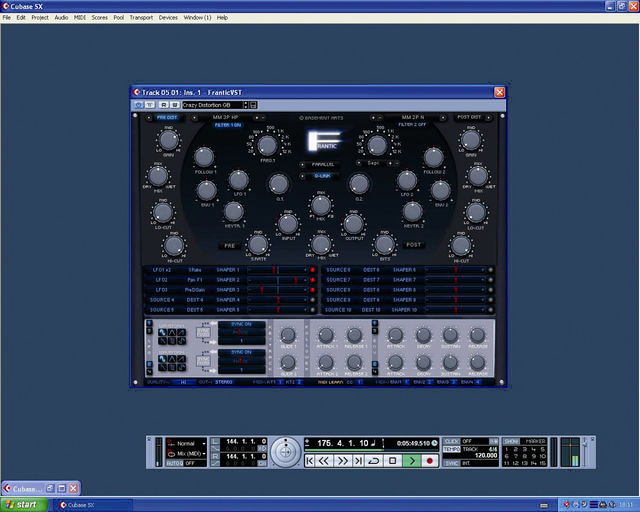Select LFO1 x2 modulation source slot
Image resolution: width=640 pixels, height=512 pixels.
click(162, 270)
